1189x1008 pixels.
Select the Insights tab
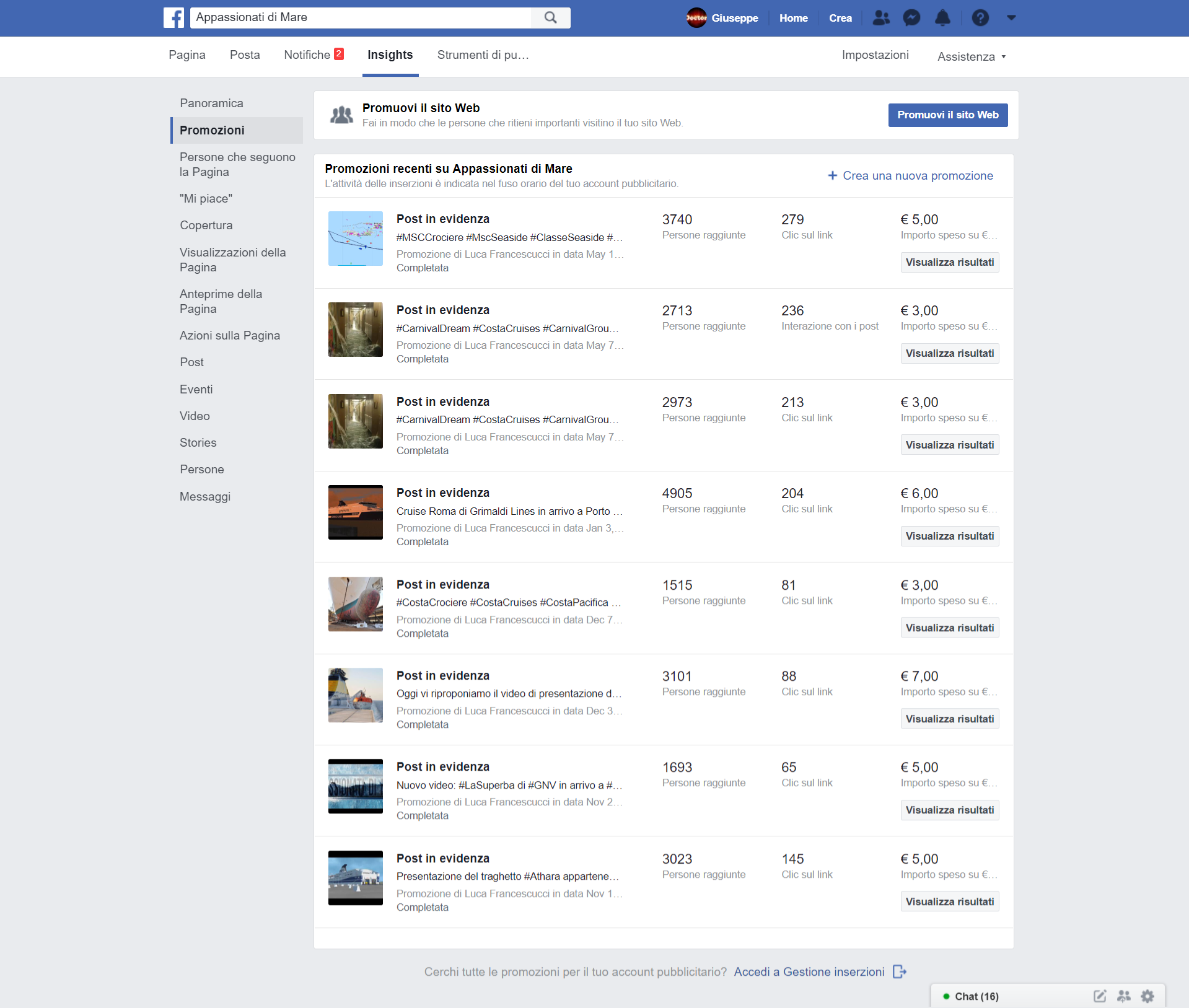pos(390,55)
